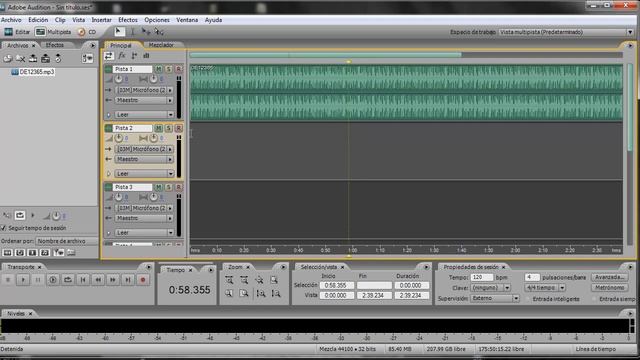This screenshot has width=640, height=360.
Task: Close selected files in Archivos panel
Action: tap(20, 59)
